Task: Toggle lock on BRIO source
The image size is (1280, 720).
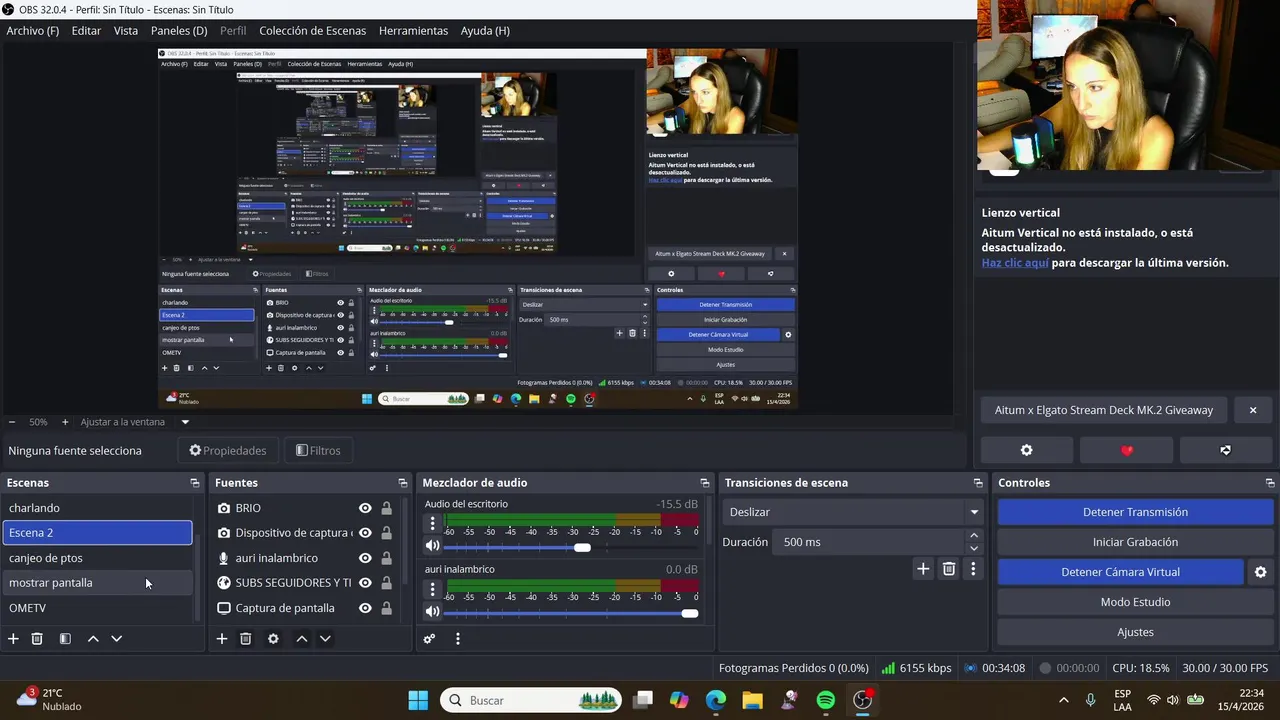Action: [x=387, y=508]
